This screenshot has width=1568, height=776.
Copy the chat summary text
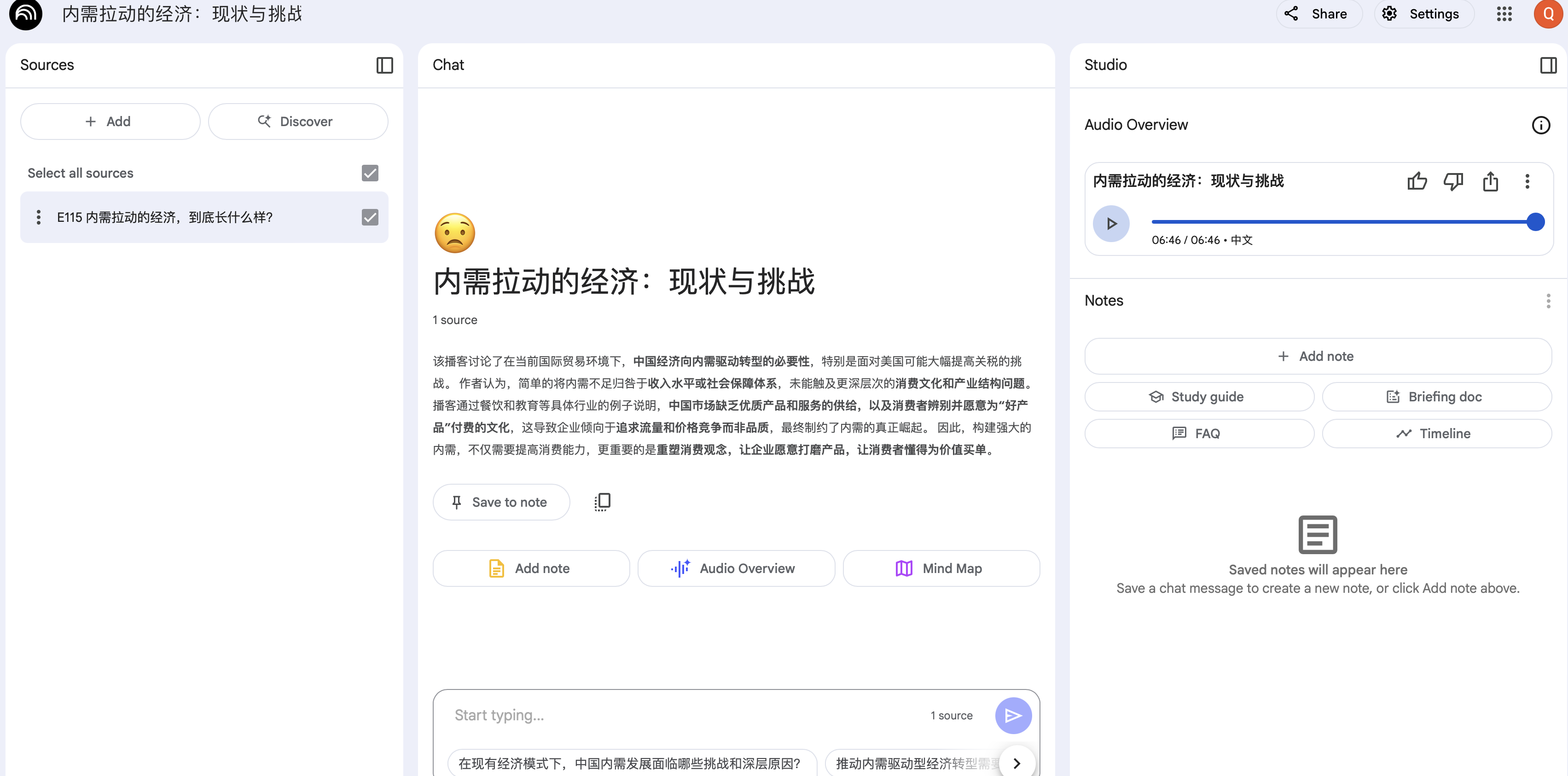click(602, 502)
